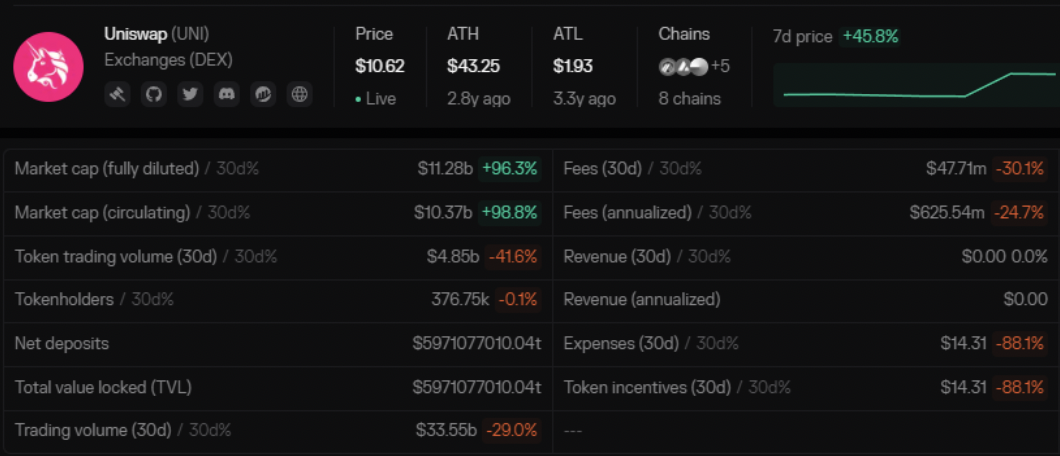Click the '-0.1%' tokenholders change badge

point(518,299)
